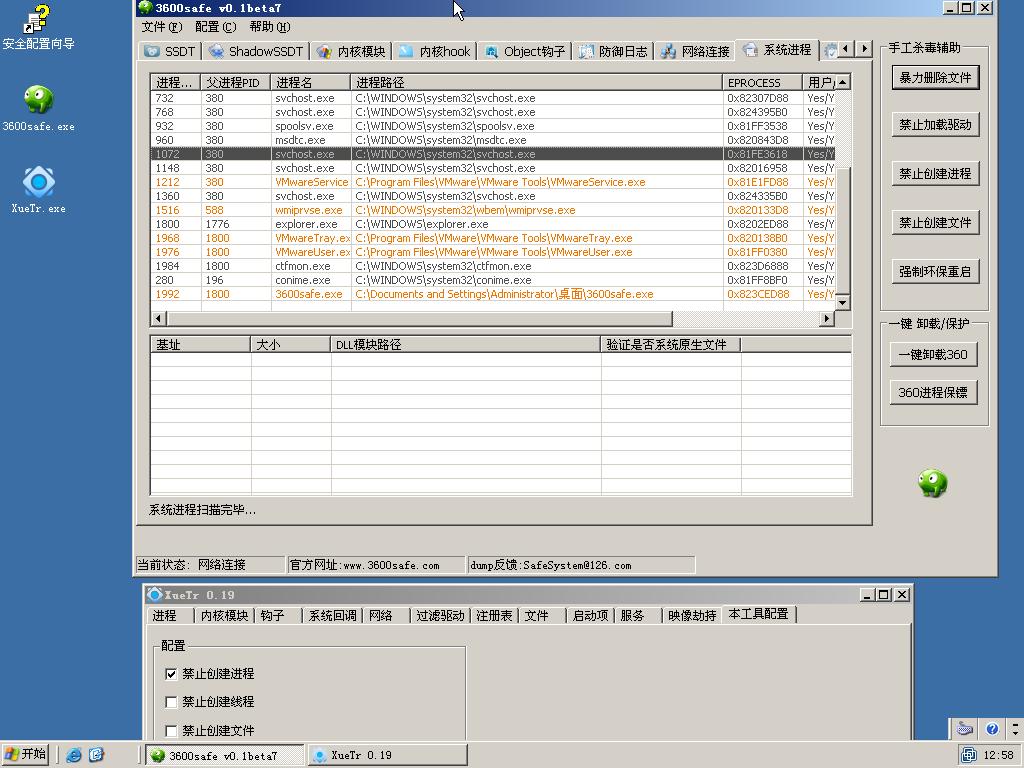Click the 360进程保镖 button
Image resolution: width=1024 pixels, height=768 pixels.
[933, 392]
